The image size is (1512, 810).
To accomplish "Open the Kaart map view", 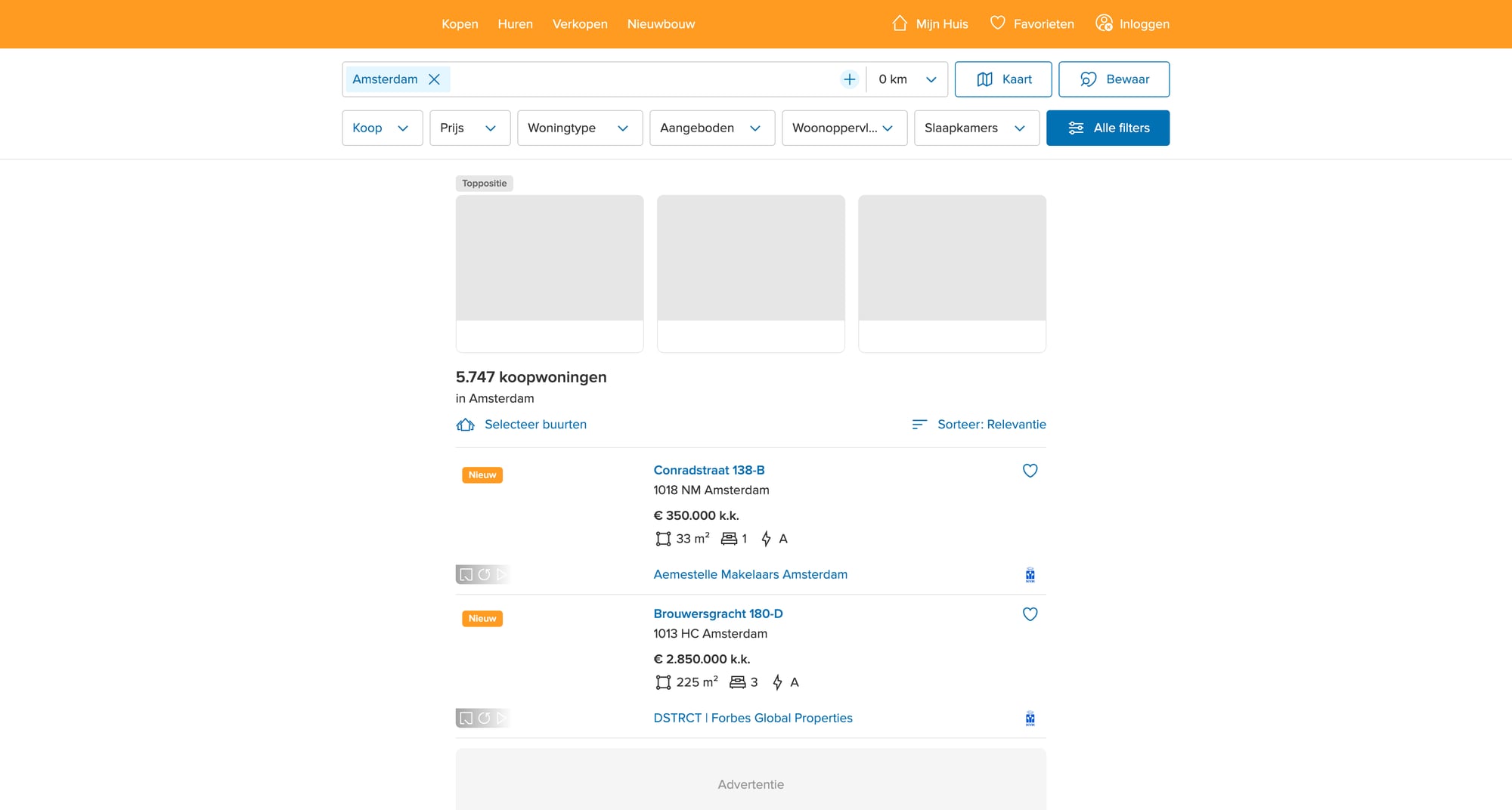I will (1002, 79).
